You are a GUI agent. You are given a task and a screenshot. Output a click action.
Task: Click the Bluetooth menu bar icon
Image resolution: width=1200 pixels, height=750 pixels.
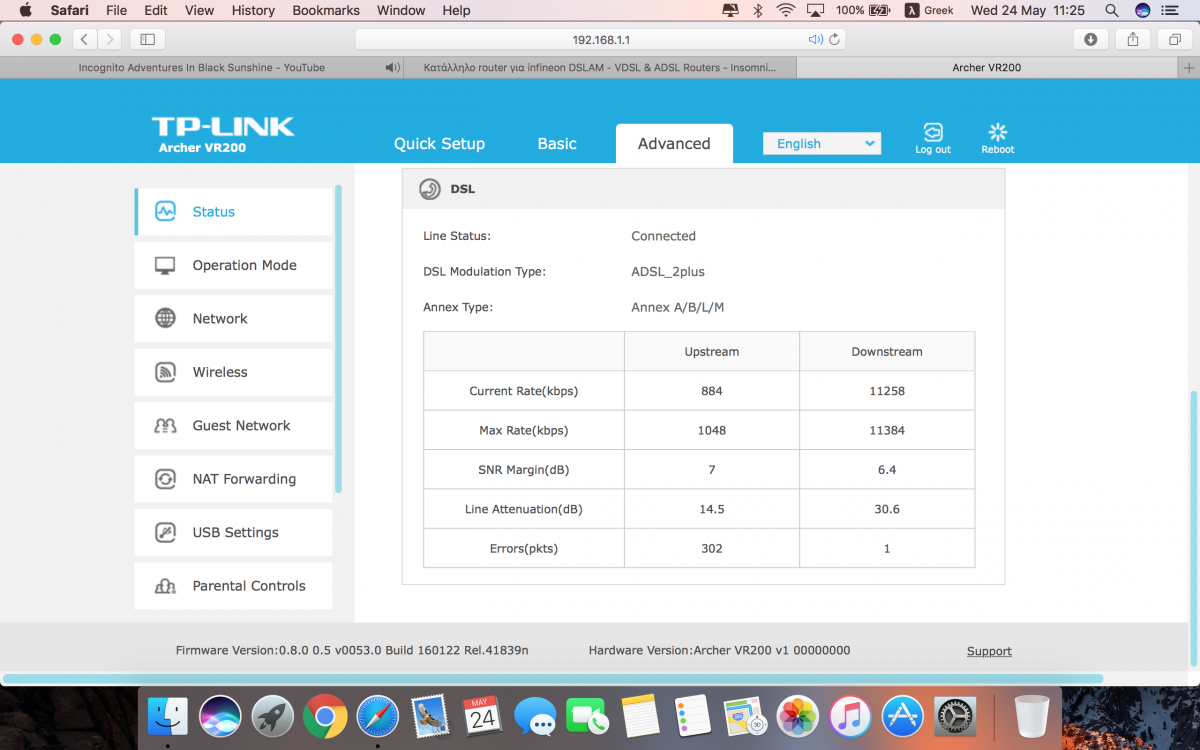(x=758, y=10)
